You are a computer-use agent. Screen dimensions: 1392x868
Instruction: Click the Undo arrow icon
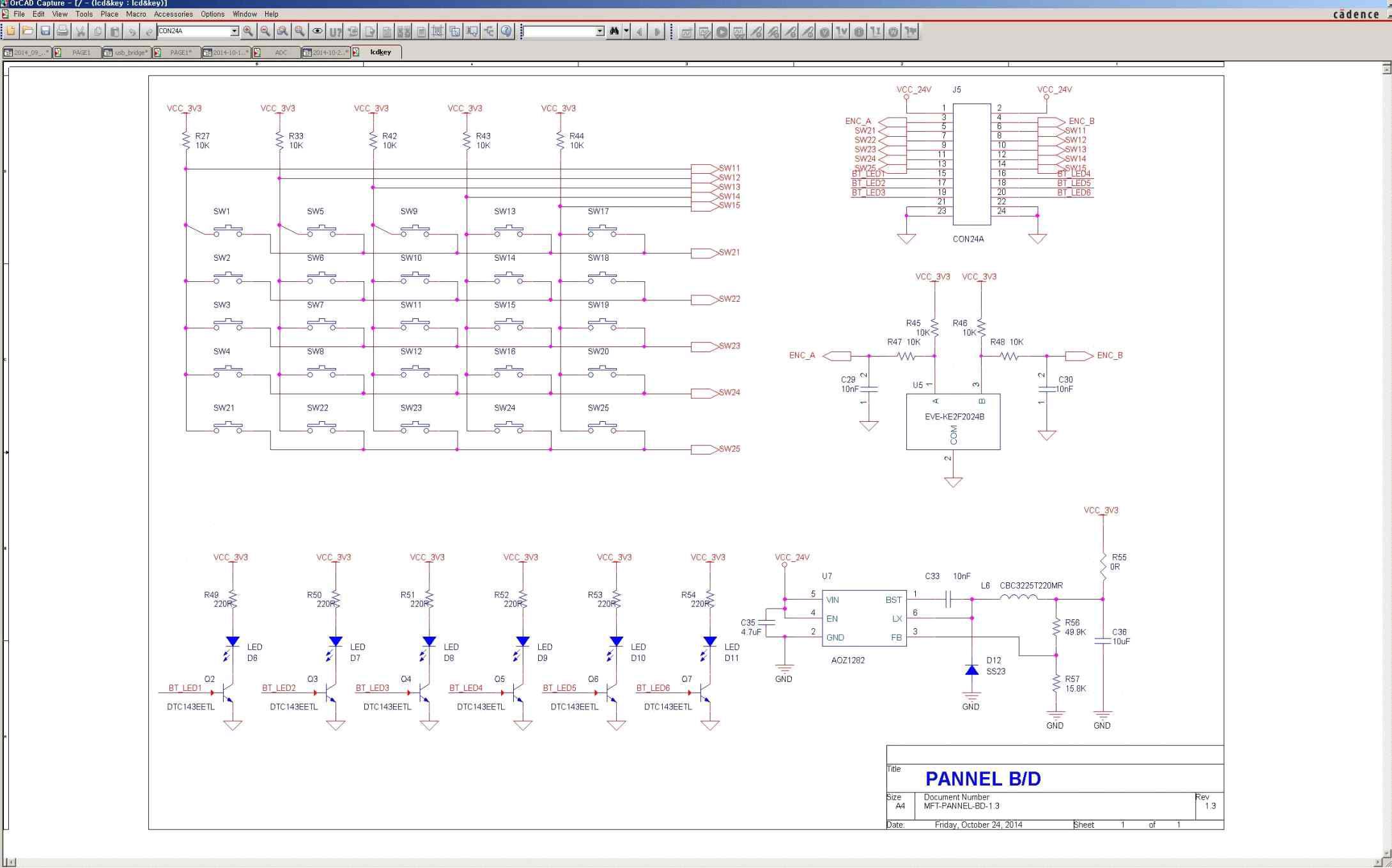coord(132,31)
